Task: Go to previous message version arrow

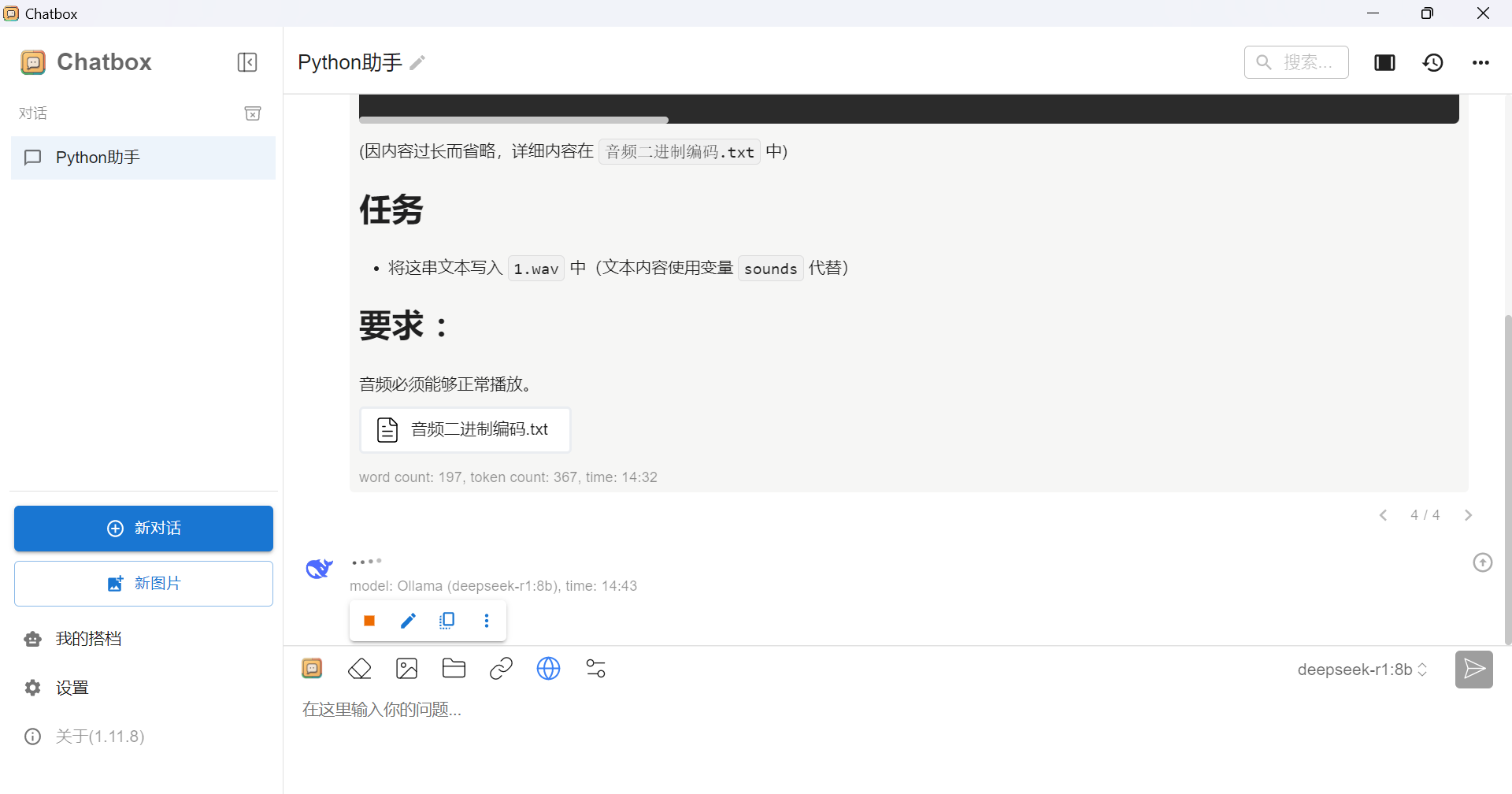Action: 1384,515
